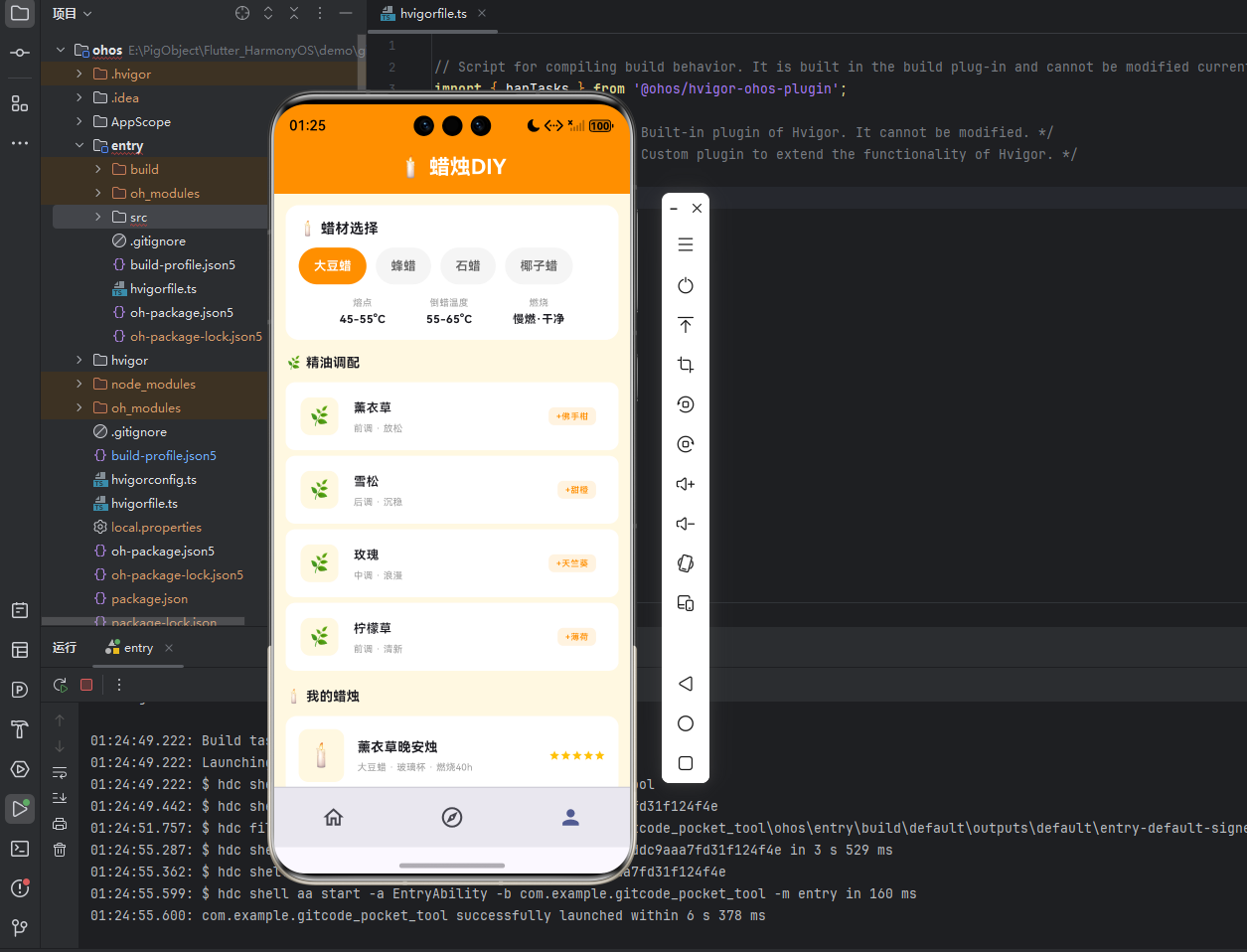Select 蜂蜡 wax option
Viewport: 1247px width, 952px height.
pos(403,266)
